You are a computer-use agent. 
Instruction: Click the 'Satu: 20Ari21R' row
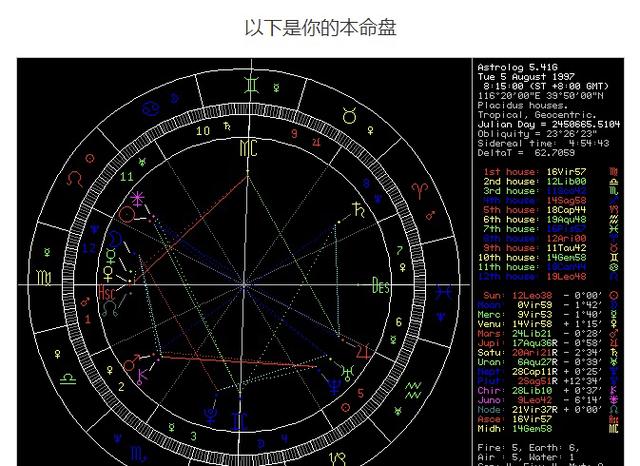[x=548, y=353]
